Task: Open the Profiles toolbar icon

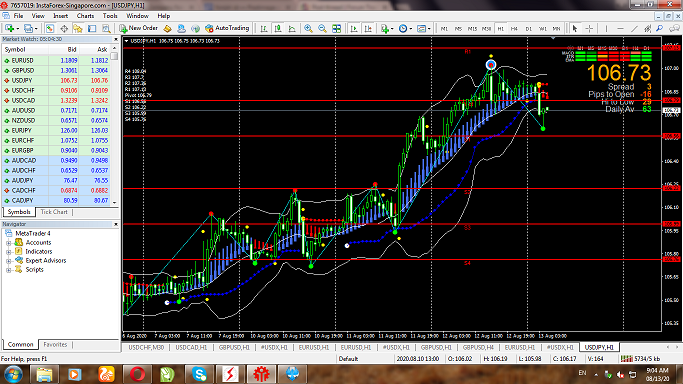Action: click(x=28, y=28)
